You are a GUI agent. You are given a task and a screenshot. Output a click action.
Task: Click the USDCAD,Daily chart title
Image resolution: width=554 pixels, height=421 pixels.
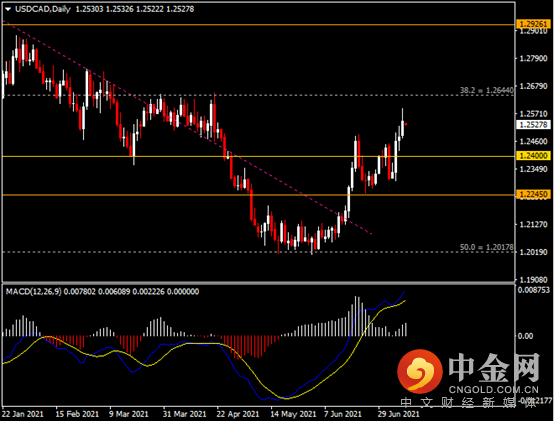(x=43, y=9)
